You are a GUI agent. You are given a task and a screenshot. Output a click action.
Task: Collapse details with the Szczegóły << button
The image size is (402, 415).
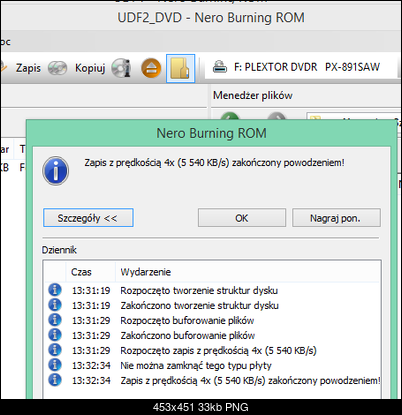pos(88,218)
